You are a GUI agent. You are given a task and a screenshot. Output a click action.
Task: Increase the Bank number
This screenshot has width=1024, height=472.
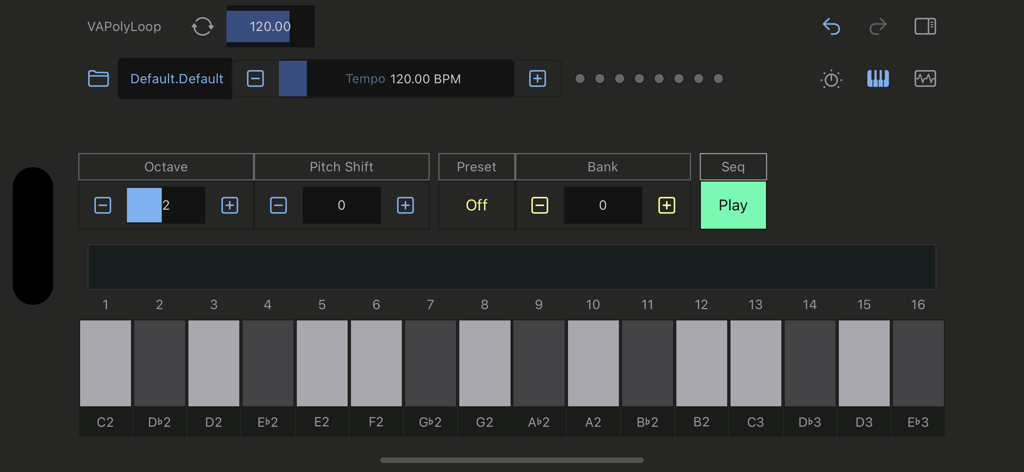pos(666,206)
